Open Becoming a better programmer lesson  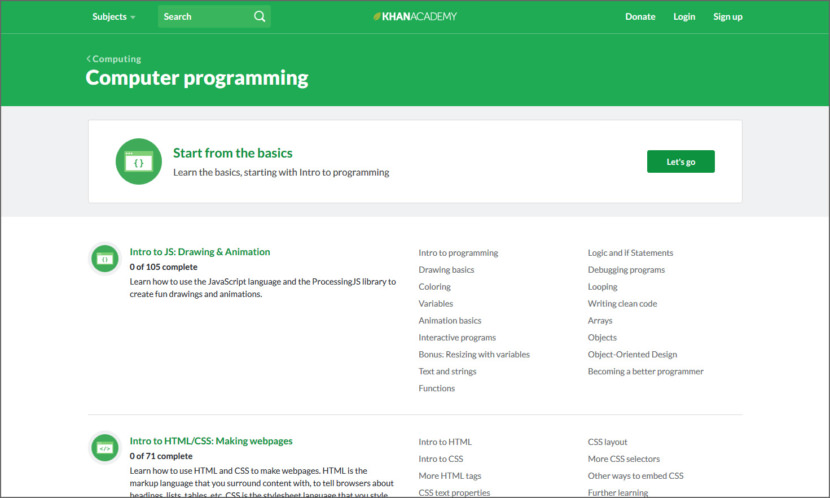(x=645, y=372)
